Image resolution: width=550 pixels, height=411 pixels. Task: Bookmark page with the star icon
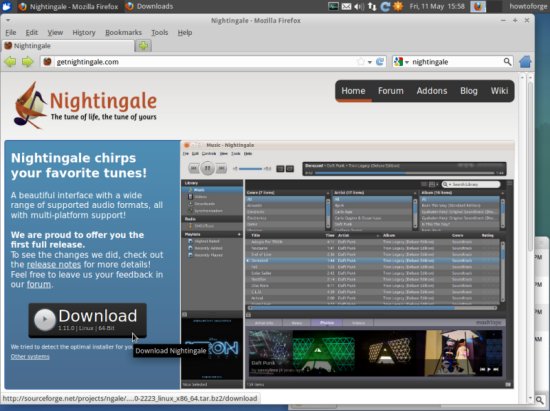click(361, 62)
